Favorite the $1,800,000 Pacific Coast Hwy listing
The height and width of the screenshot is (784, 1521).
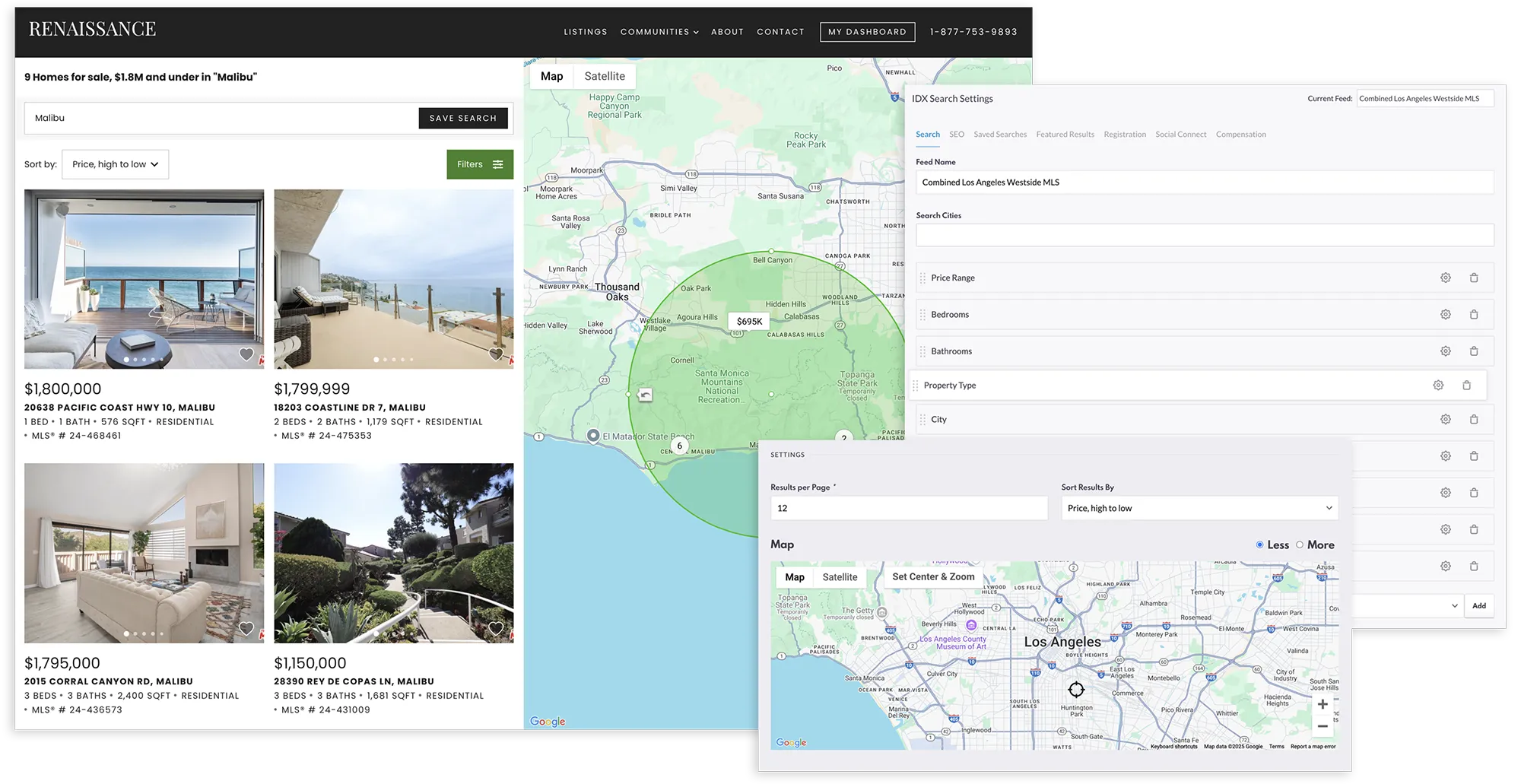(x=246, y=354)
